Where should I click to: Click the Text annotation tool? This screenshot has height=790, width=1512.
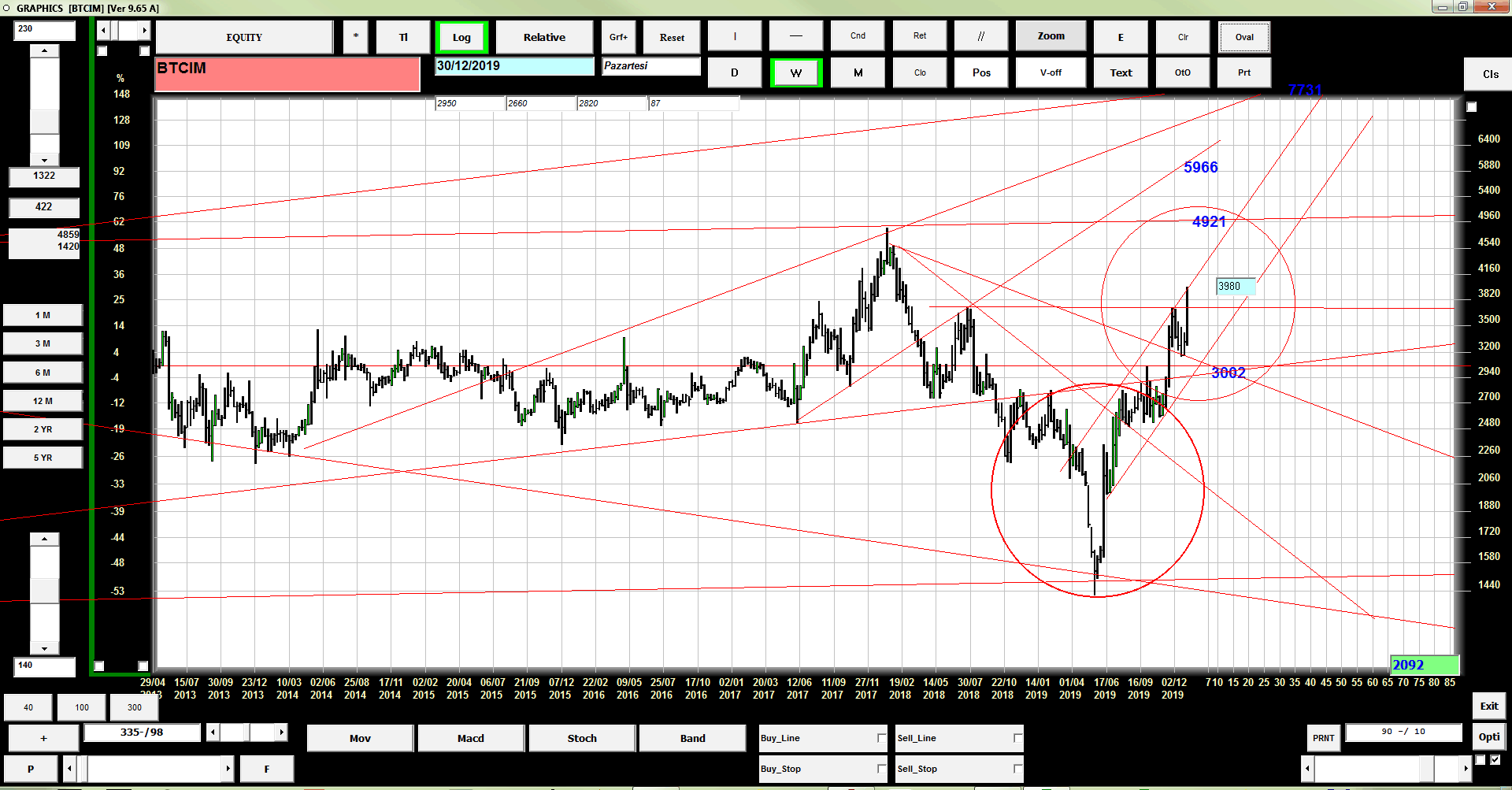(x=1121, y=72)
